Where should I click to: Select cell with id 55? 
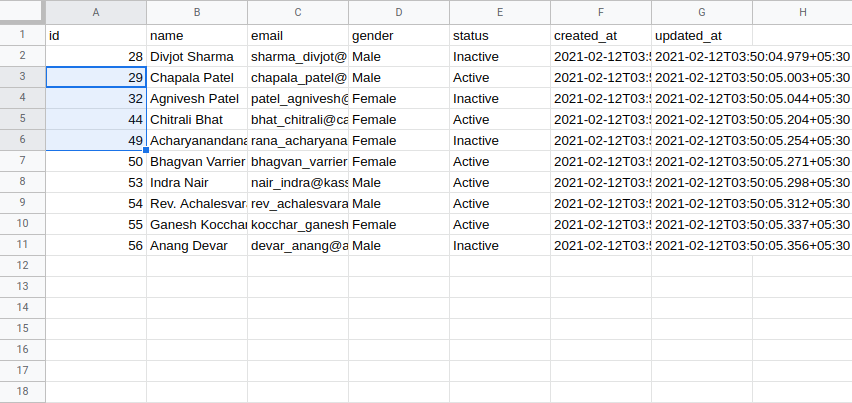click(x=96, y=224)
